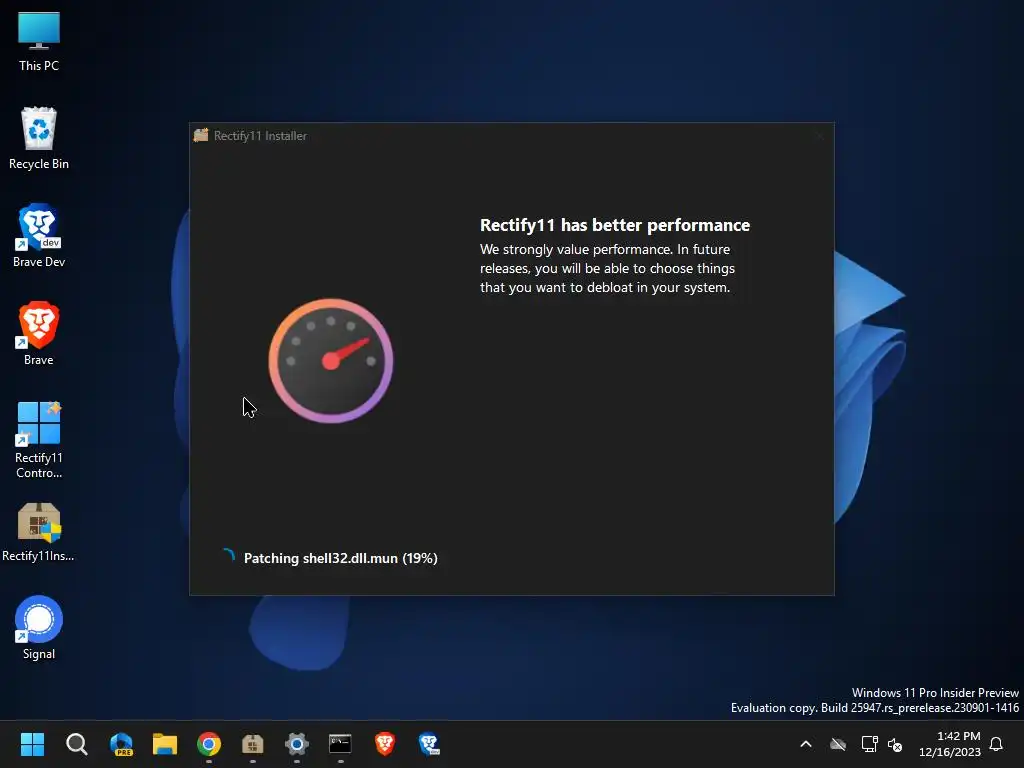Click the 'We strongly value performance' description text
This screenshot has width=1024, height=768.
click(x=607, y=268)
